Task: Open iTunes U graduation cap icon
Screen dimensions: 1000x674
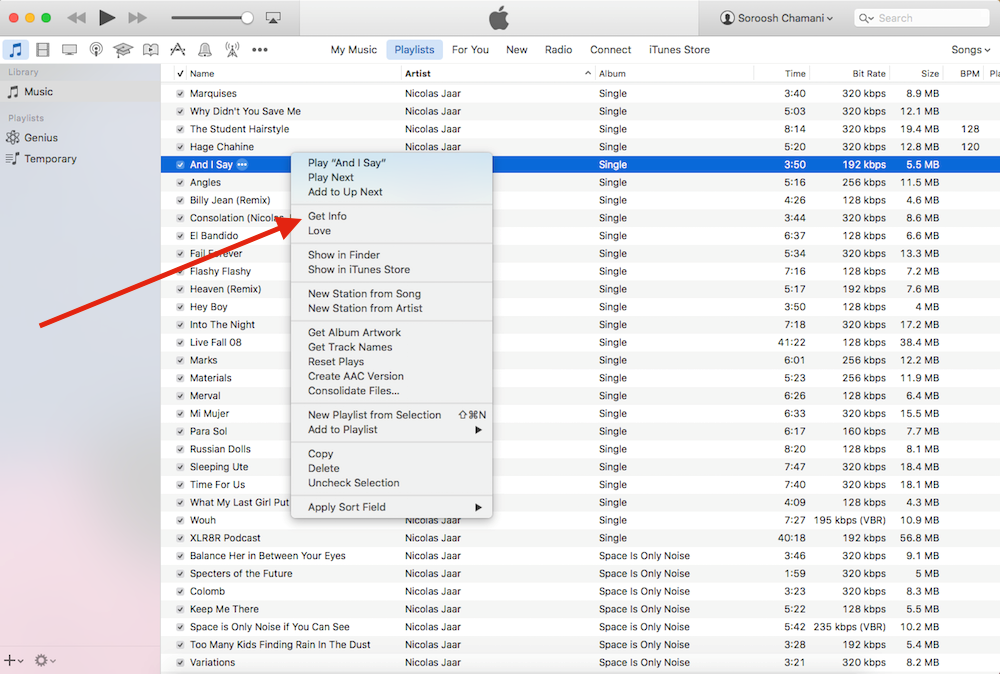Action: point(123,50)
